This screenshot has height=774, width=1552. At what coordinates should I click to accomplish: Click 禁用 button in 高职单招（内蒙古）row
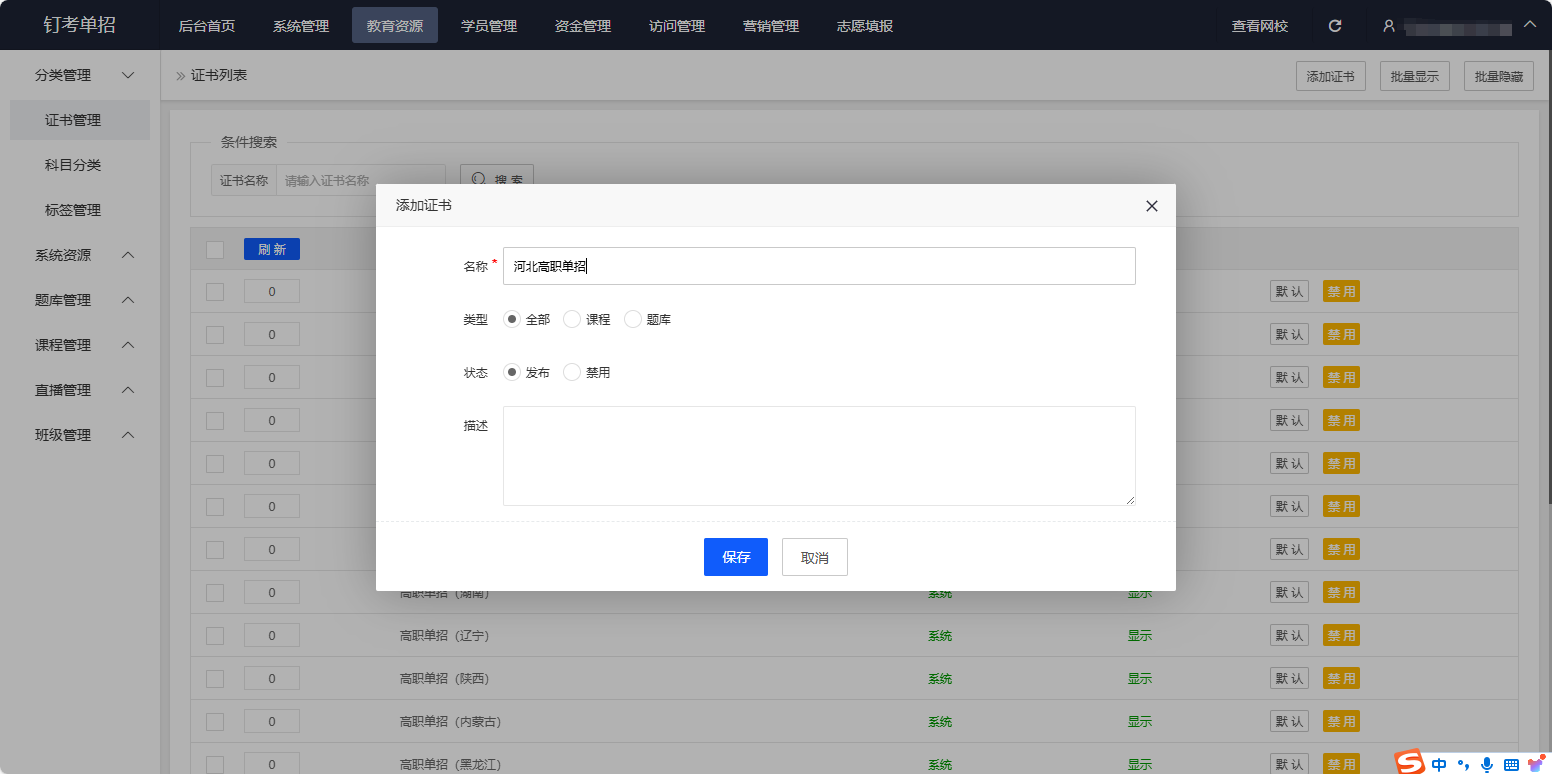[x=1341, y=722]
